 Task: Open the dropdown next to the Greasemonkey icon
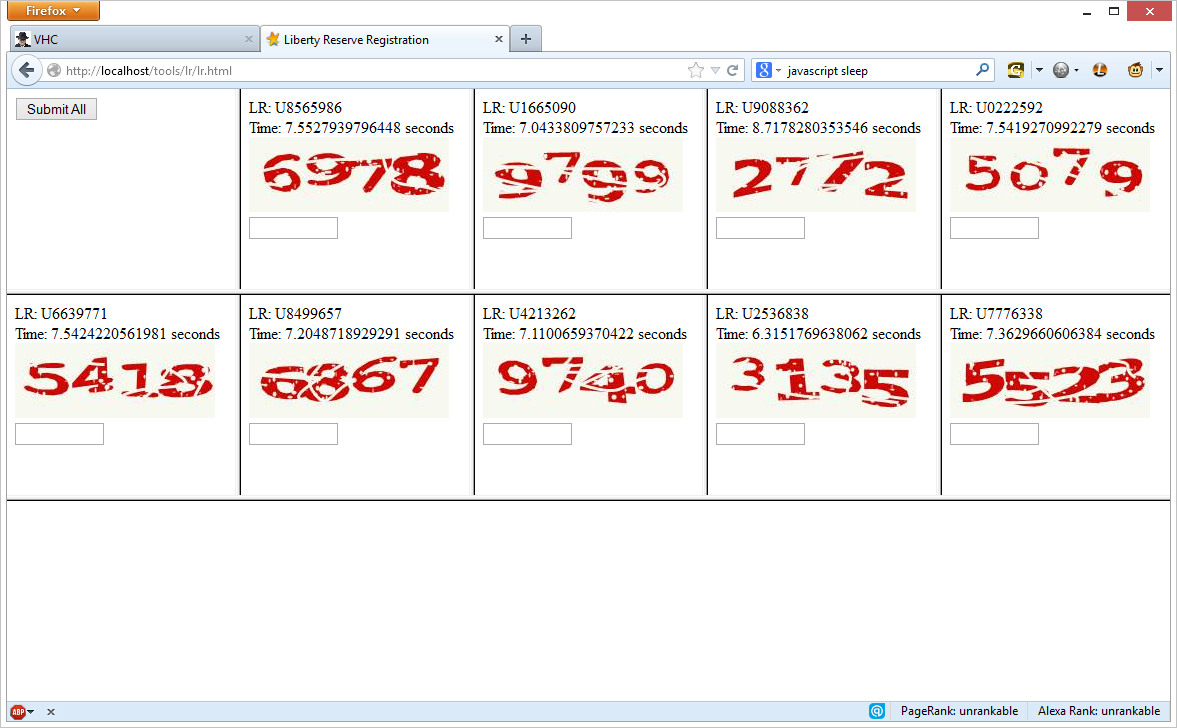(x=1159, y=71)
